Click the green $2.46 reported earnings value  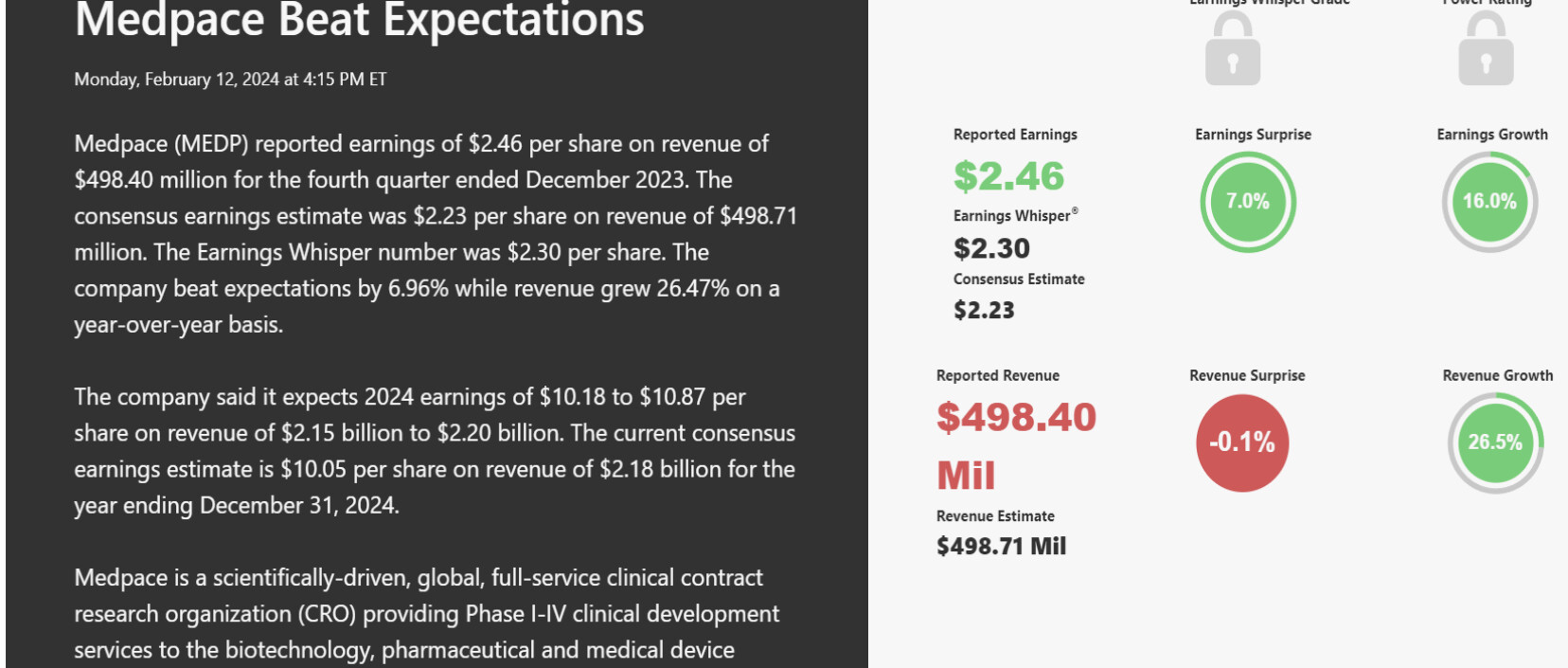click(x=1008, y=176)
